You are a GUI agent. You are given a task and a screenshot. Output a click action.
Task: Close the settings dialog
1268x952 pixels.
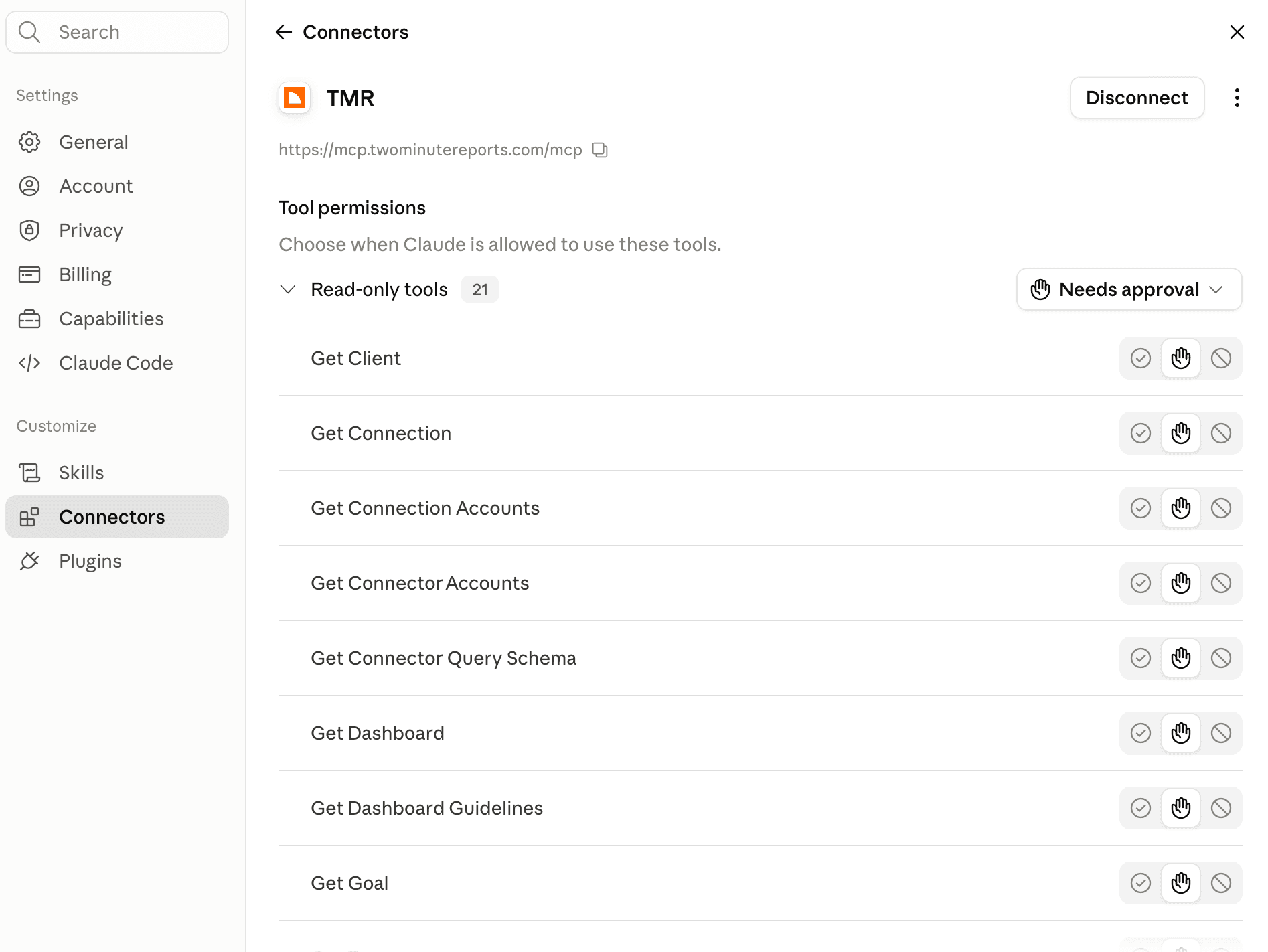tap(1237, 32)
